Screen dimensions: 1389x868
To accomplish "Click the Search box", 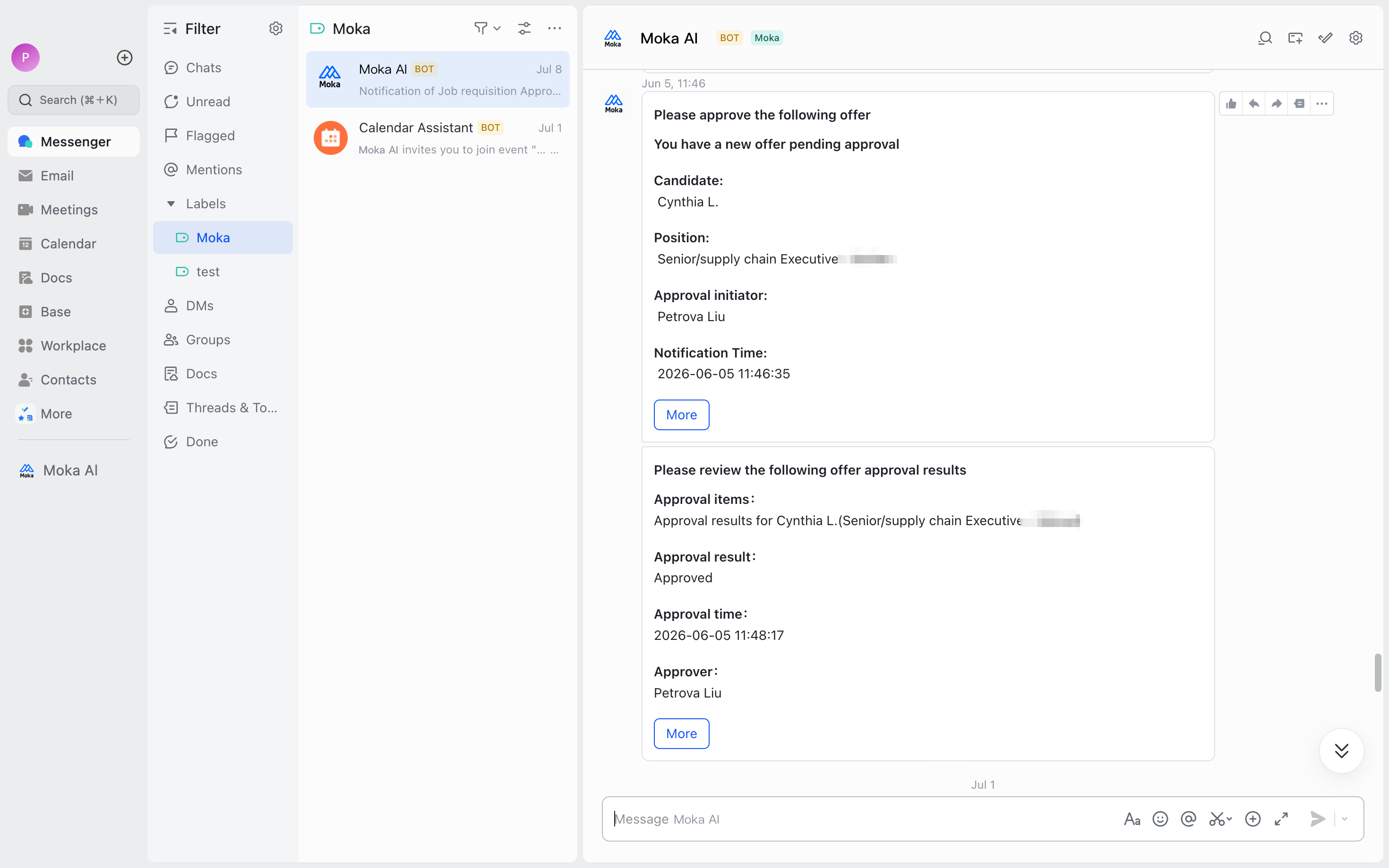I will (74, 100).
